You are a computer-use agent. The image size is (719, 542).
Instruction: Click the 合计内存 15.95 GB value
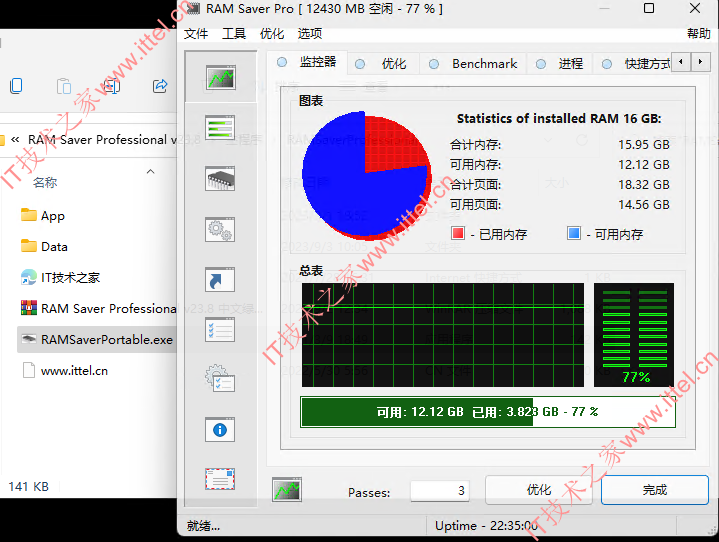[644, 144]
